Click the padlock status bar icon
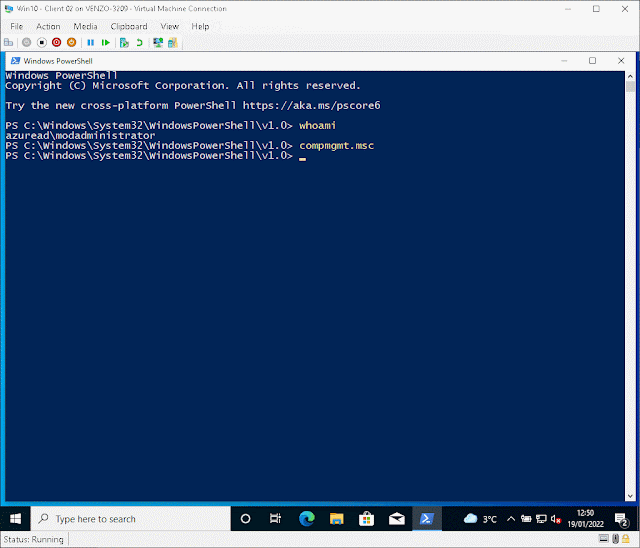The image size is (640, 548). pos(626,539)
